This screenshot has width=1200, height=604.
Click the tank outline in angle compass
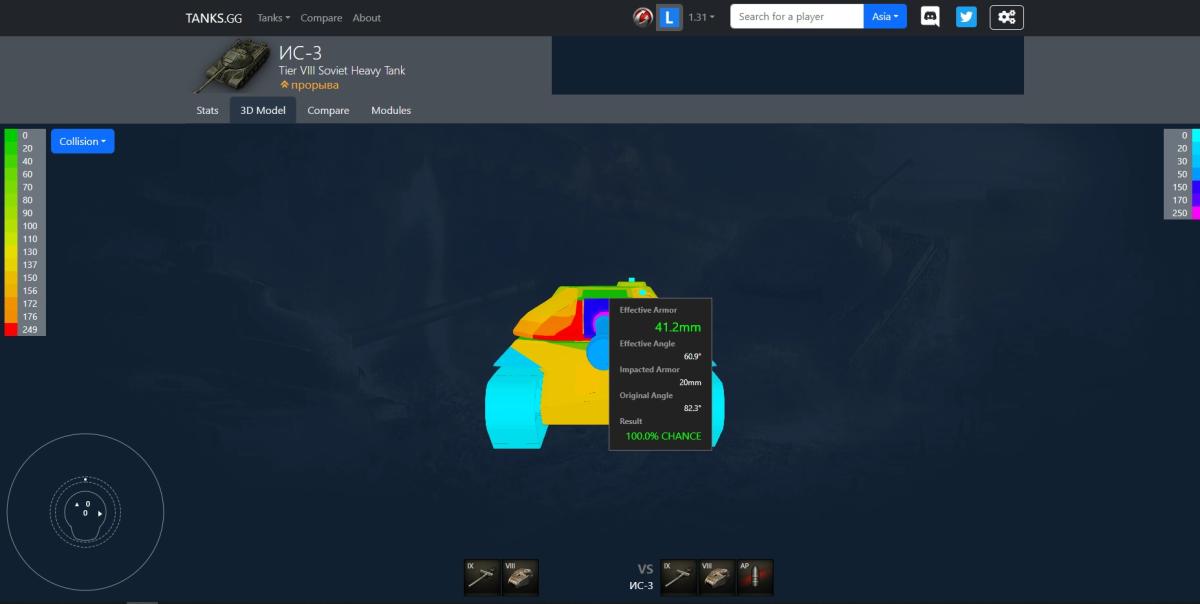[85, 518]
